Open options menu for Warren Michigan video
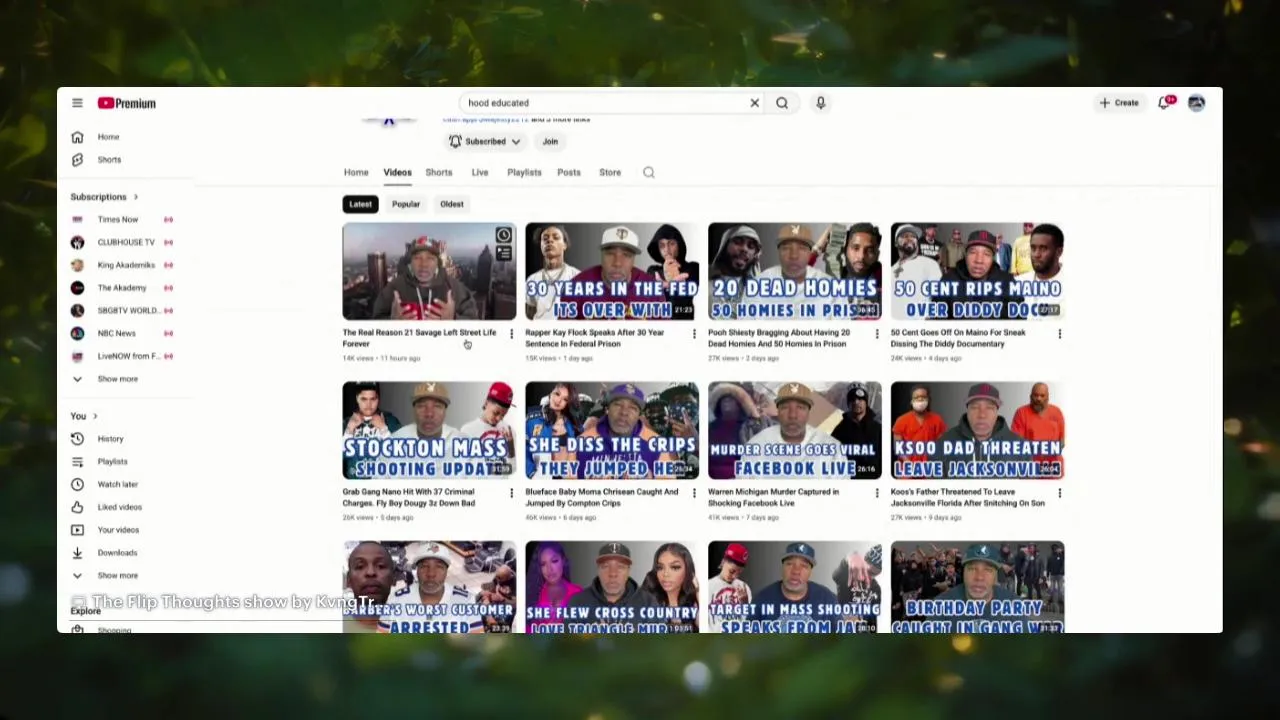This screenshot has width=1280, height=720. (x=877, y=493)
